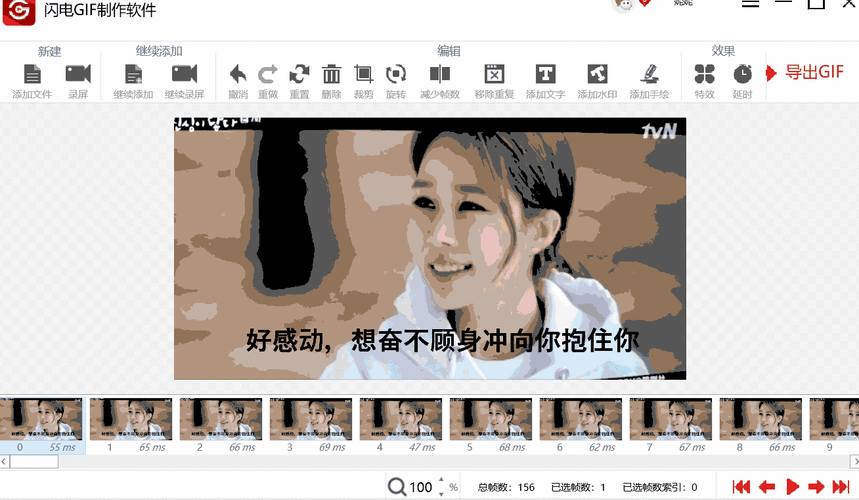Viewport: 859px width, 500px height.
Task: Click the 总帧数: 156 status text
Action: pyautogui.click(x=506, y=487)
